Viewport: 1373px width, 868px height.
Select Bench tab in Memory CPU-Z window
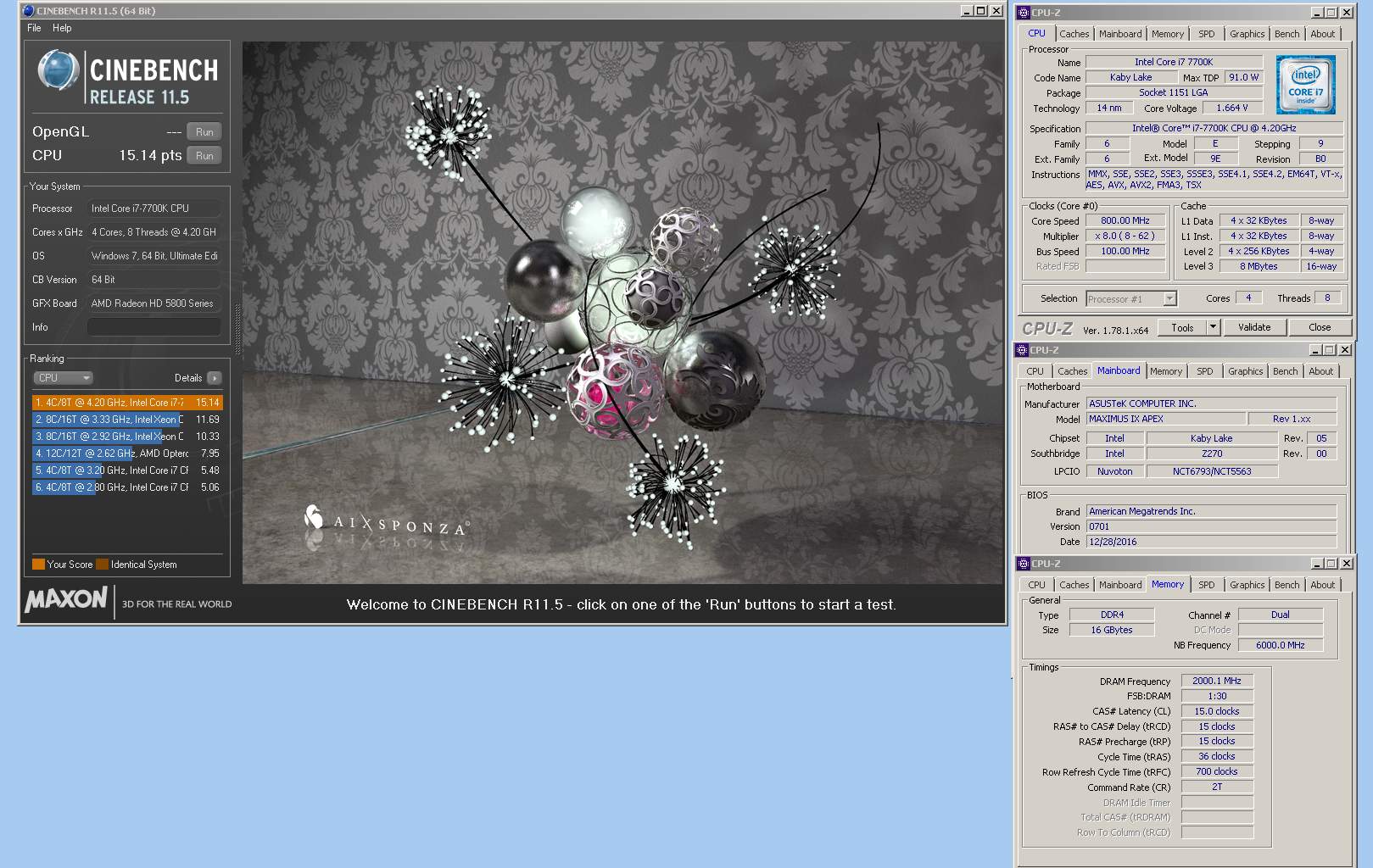1286,585
